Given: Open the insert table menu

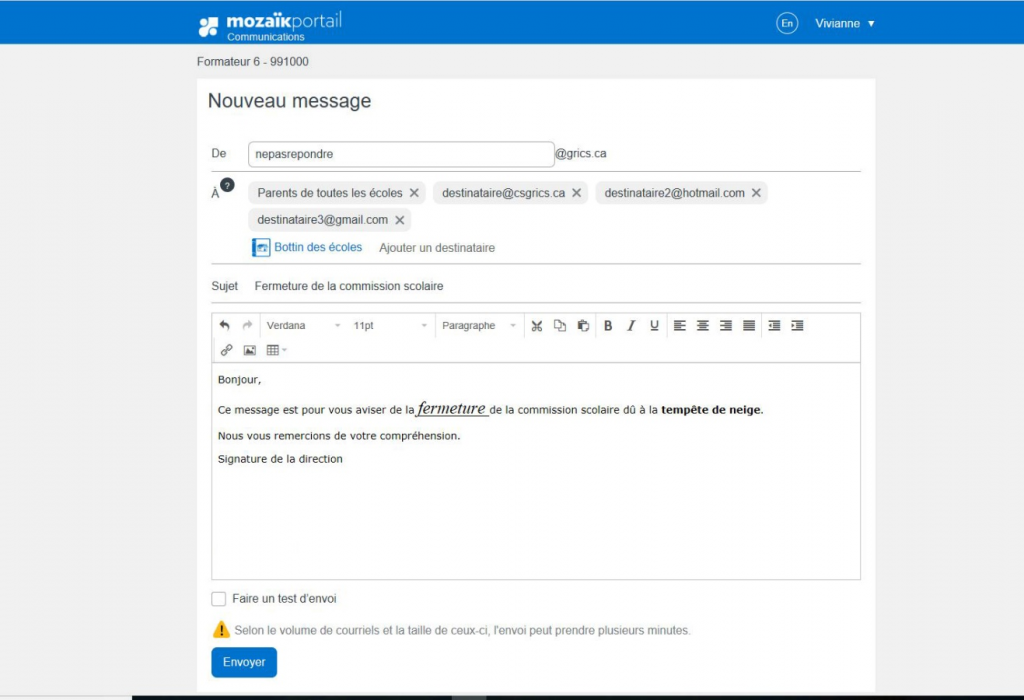Looking at the screenshot, I should (276, 350).
